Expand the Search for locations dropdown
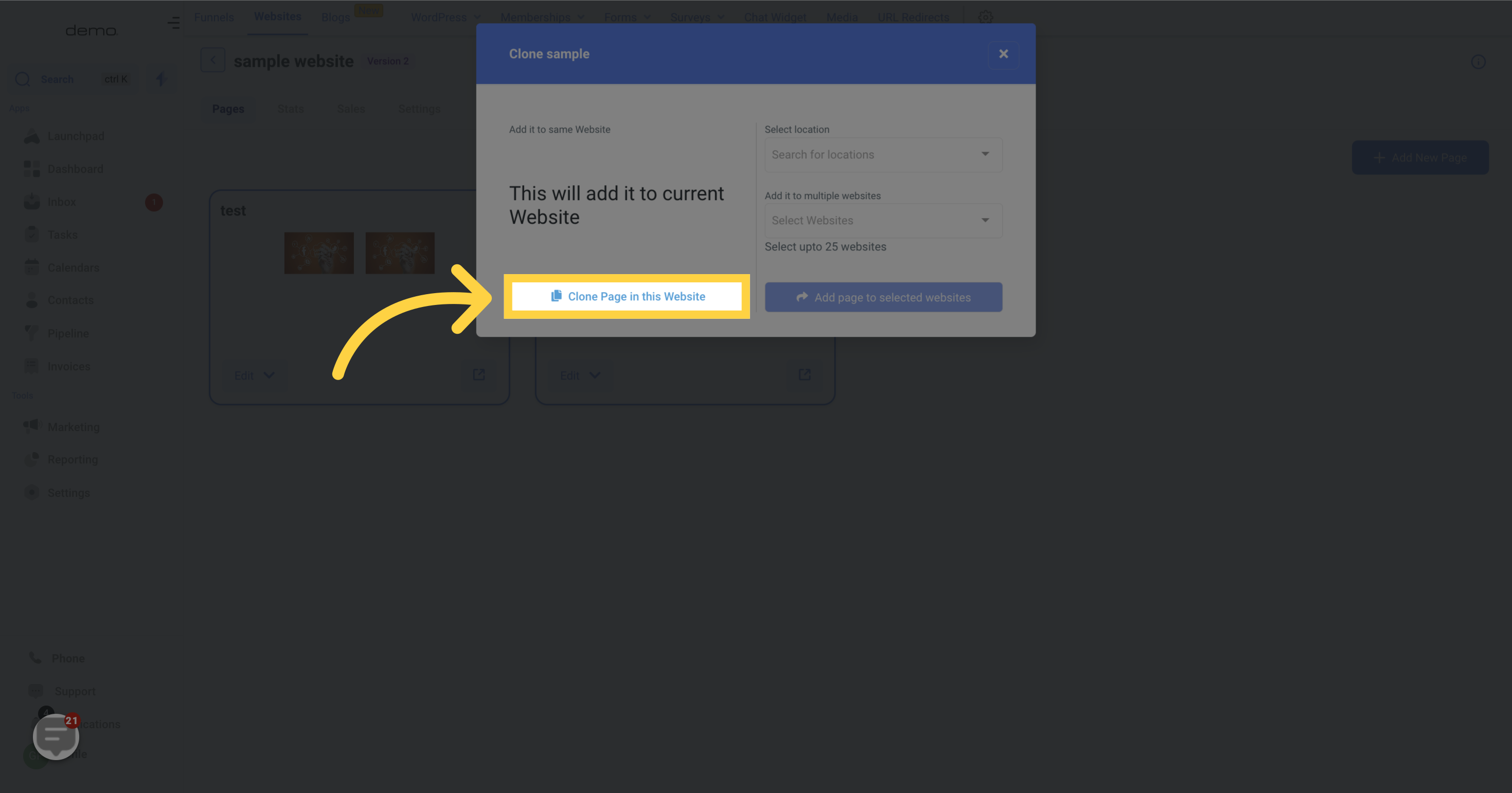Image resolution: width=1512 pixels, height=793 pixels. tap(883, 154)
